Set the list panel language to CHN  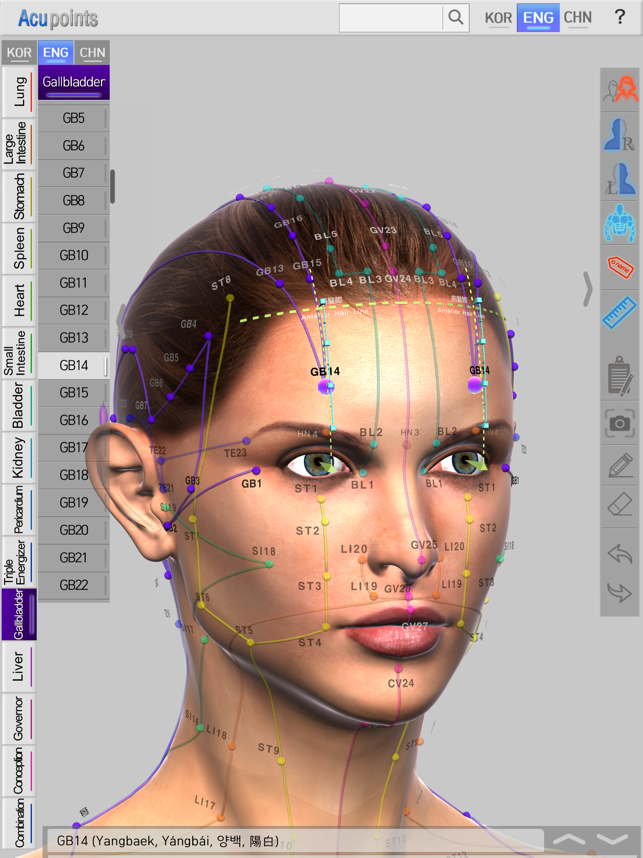(92, 53)
